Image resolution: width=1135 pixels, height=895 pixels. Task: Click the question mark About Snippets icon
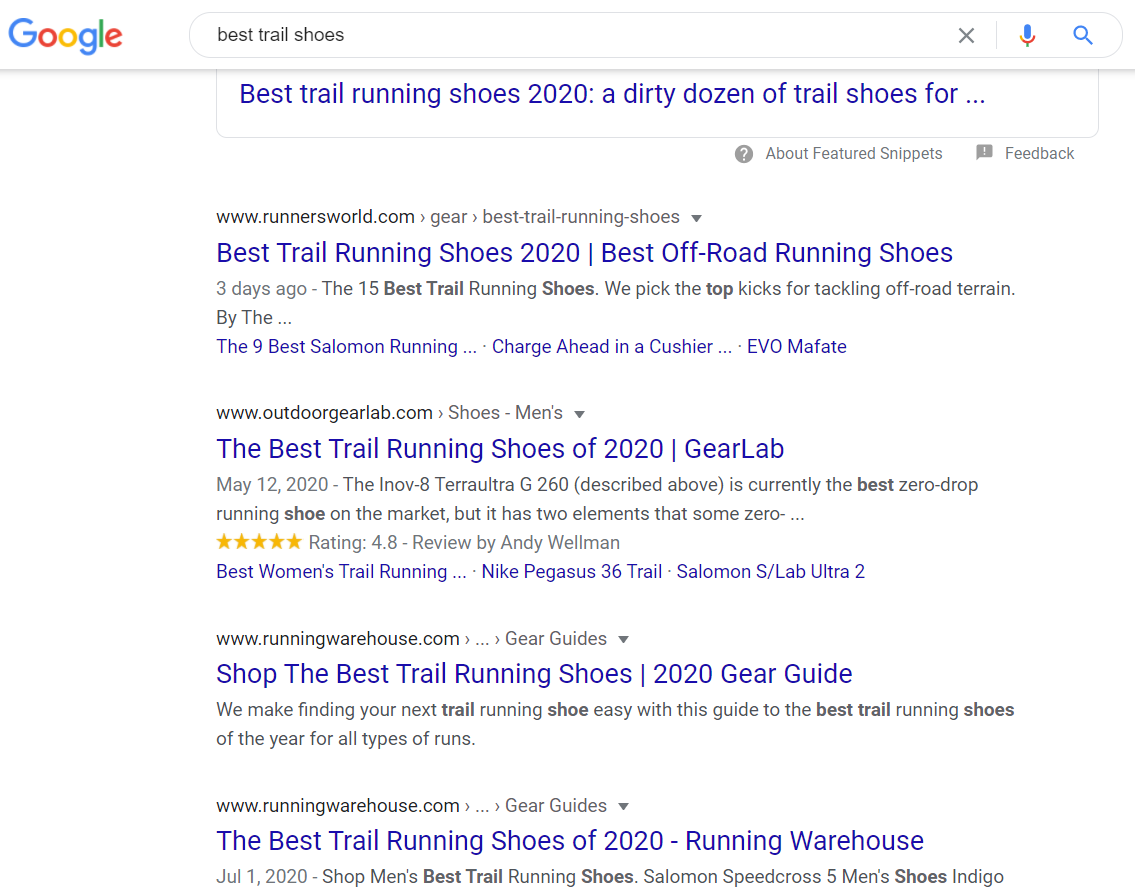point(743,154)
